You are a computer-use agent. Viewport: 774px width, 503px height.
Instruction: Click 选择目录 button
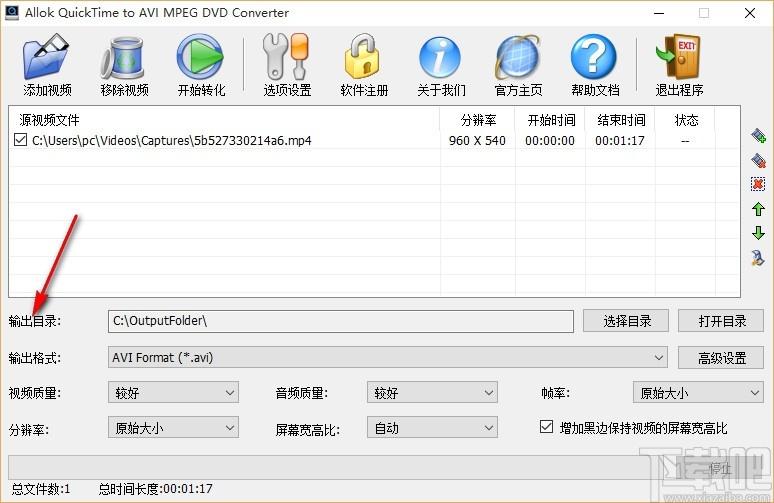point(626,321)
